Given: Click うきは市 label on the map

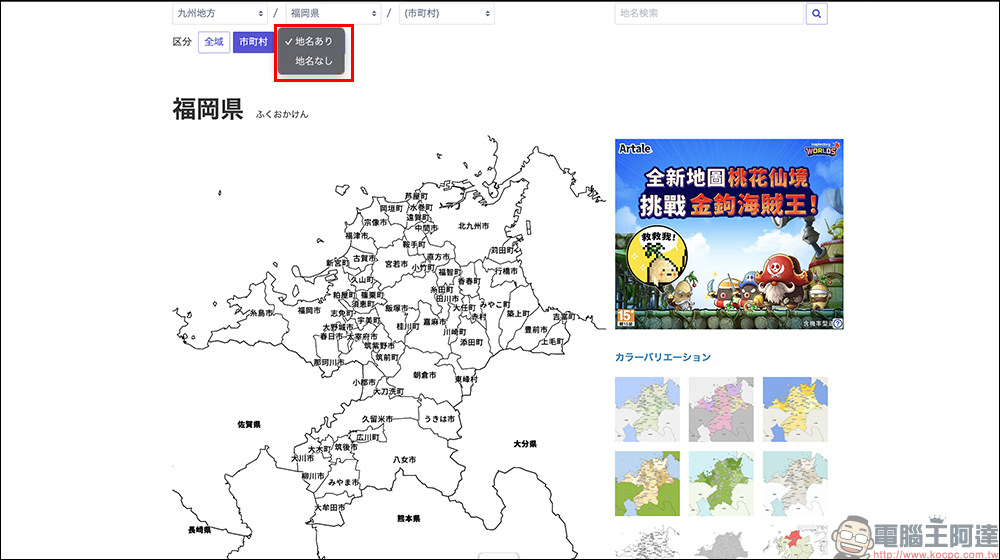Looking at the screenshot, I should click(x=440, y=419).
